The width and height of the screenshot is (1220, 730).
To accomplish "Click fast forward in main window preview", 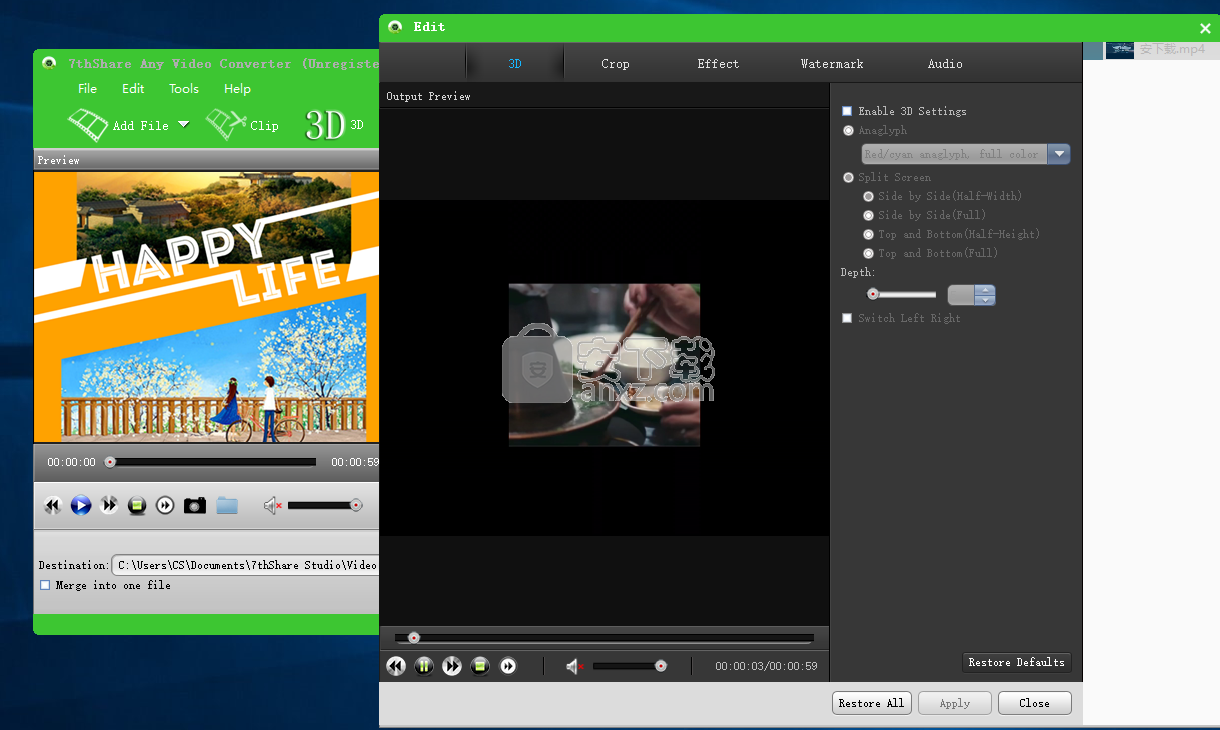I will (x=109, y=506).
